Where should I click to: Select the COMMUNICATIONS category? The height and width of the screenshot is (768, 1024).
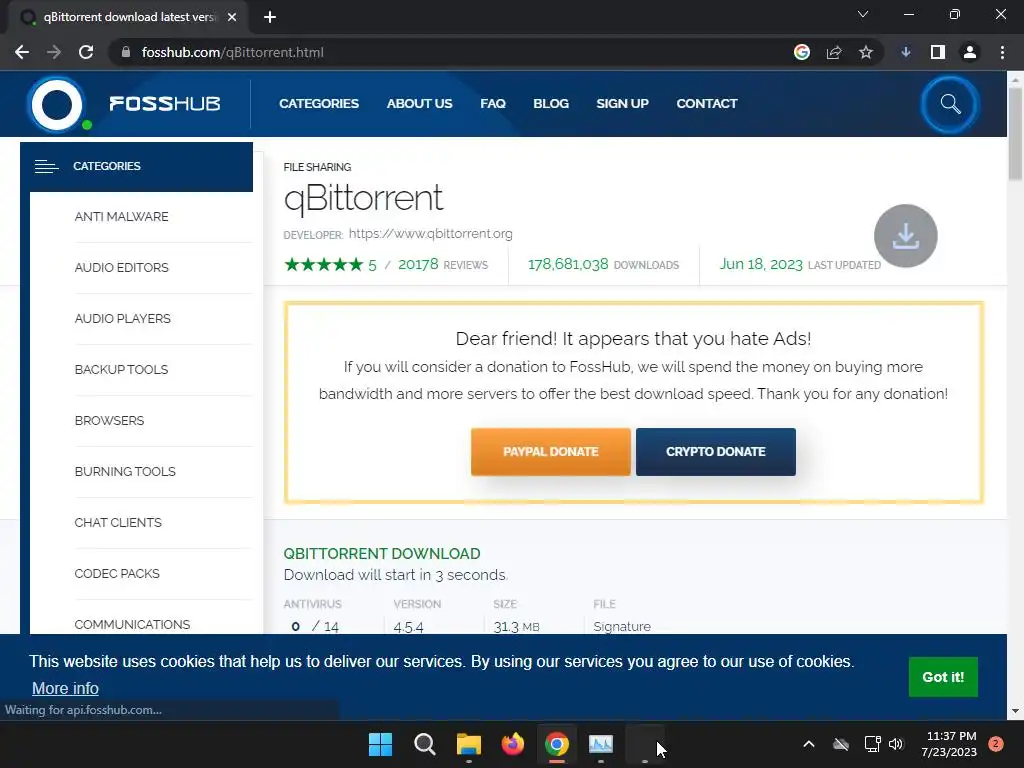[x=132, y=624]
